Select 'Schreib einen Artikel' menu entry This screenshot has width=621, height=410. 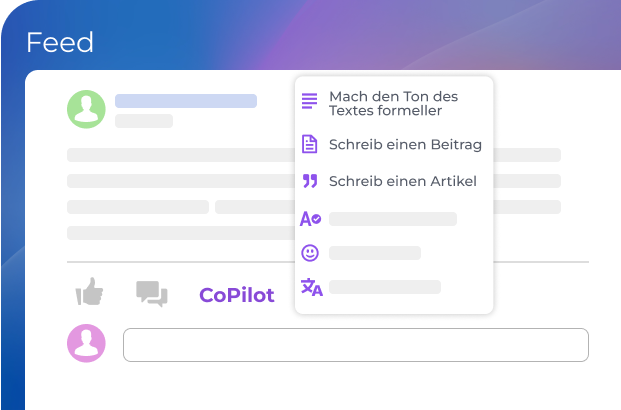pyautogui.click(x=402, y=181)
